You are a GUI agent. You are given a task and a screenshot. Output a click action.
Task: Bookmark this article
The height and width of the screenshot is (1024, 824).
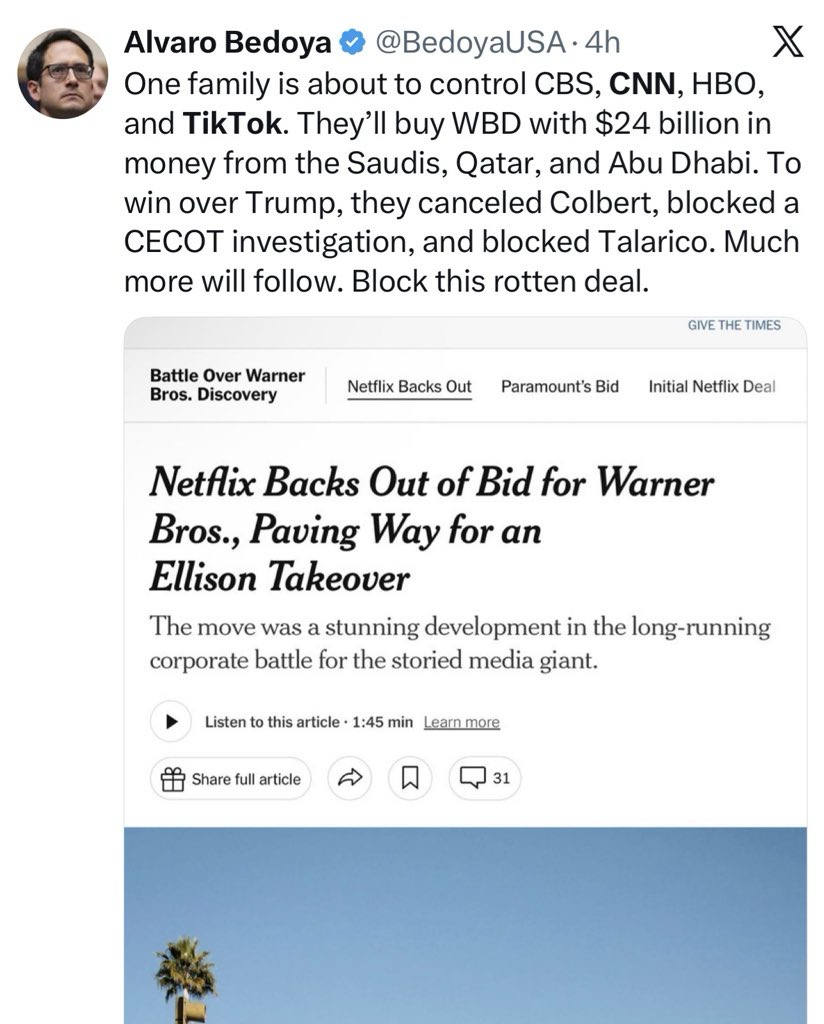[409, 779]
